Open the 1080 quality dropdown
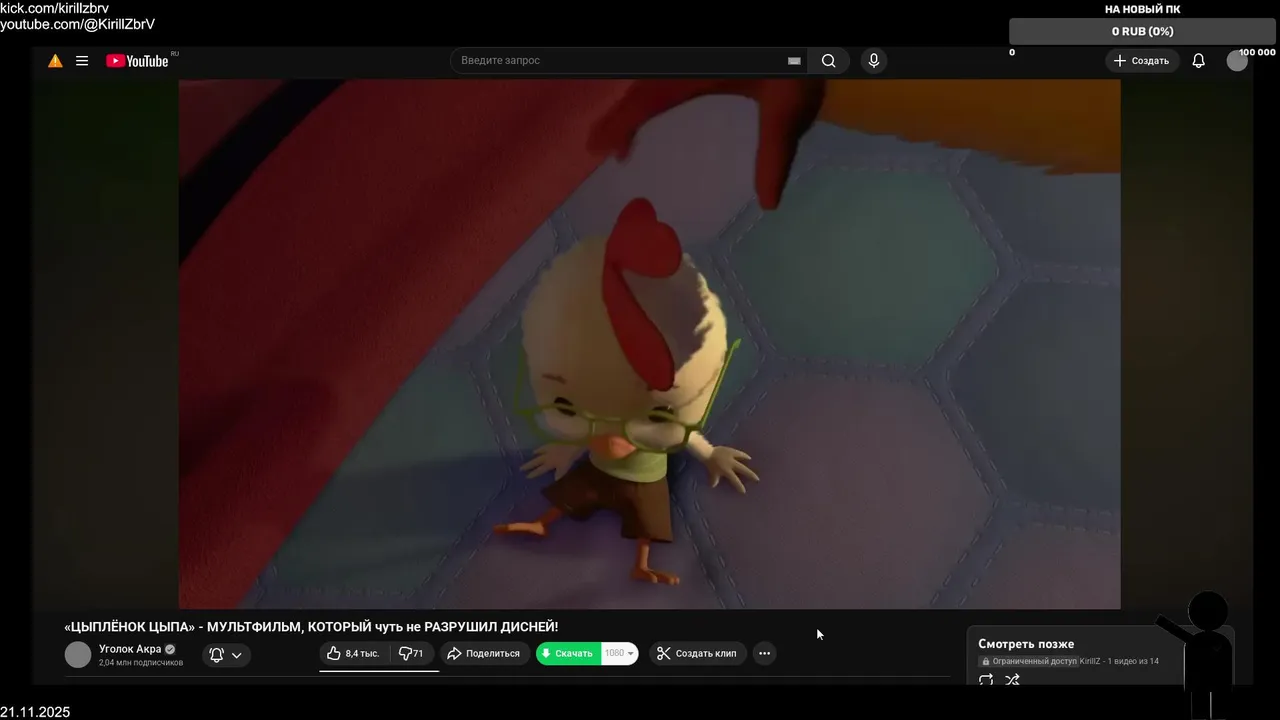 coord(620,653)
